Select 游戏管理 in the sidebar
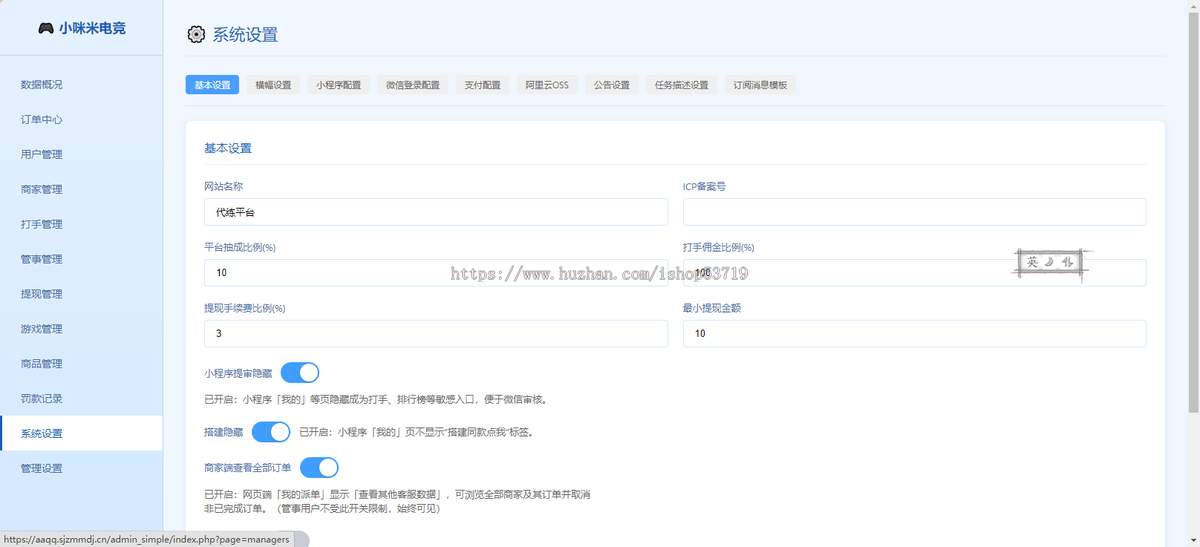The image size is (1200, 547). coord(81,329)
